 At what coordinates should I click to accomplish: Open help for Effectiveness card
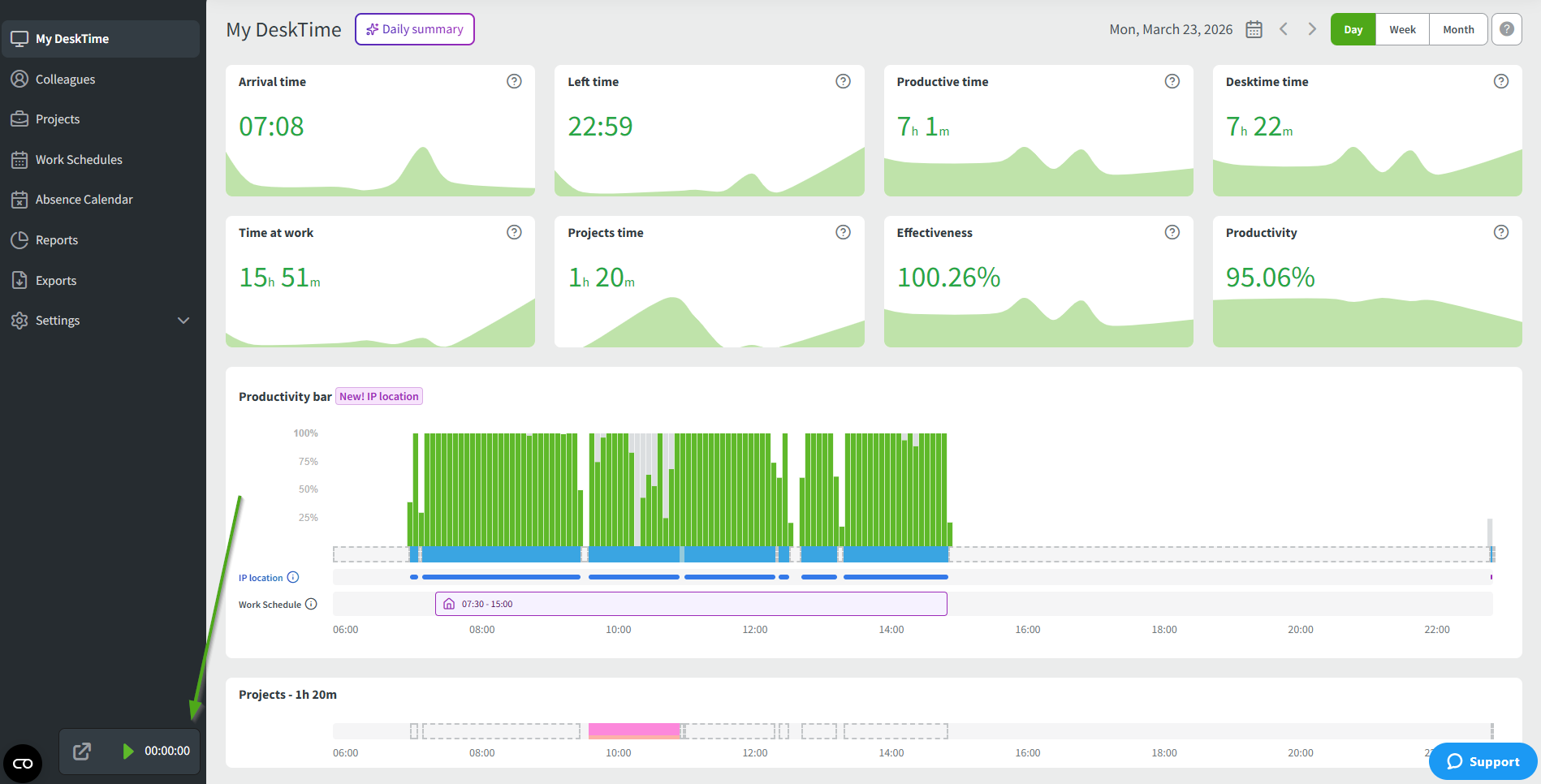(x=1172, y=232)
